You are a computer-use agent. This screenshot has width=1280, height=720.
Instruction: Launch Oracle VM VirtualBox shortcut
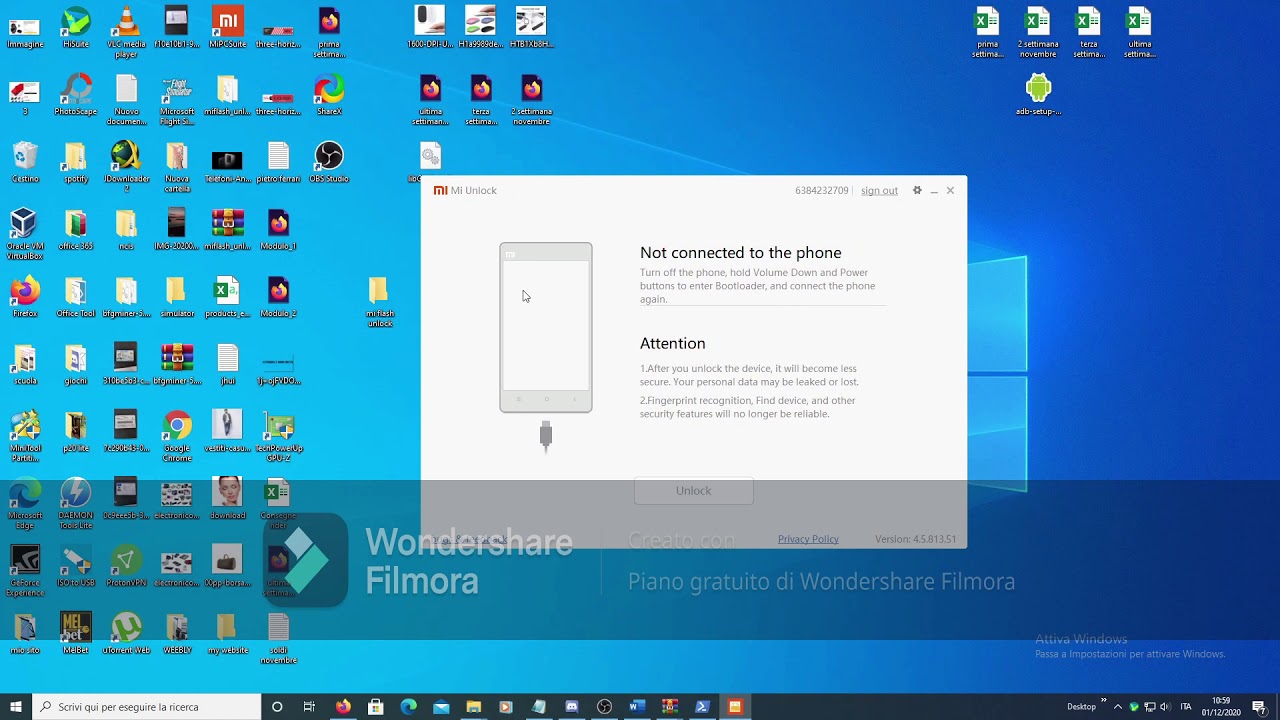(x=25, y=234)
